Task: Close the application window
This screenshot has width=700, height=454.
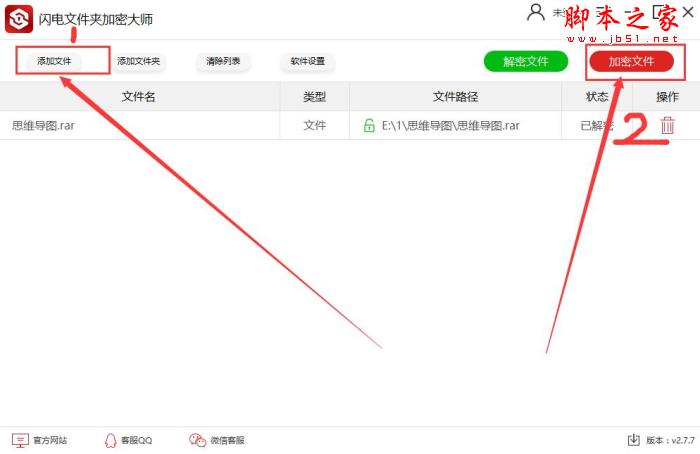Action: coord(688,12)
